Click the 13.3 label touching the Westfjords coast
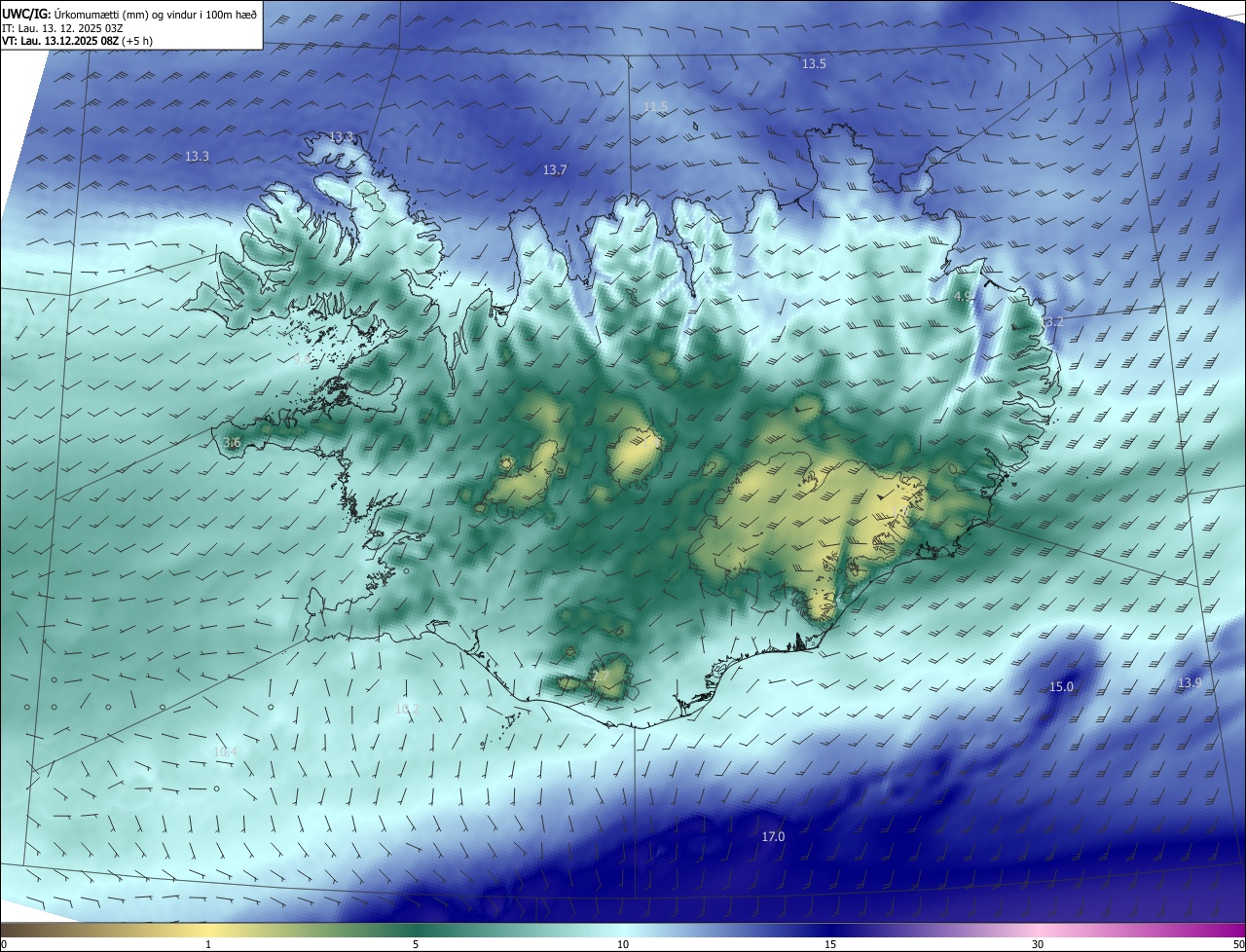The height and width of the screenshot is (952, 1246). pyautogui.click(x=342, y=137)
